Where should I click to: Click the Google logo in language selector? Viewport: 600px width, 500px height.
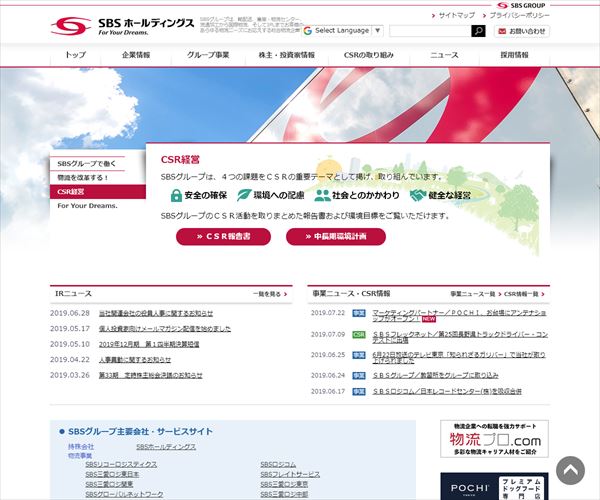point(308,31)
